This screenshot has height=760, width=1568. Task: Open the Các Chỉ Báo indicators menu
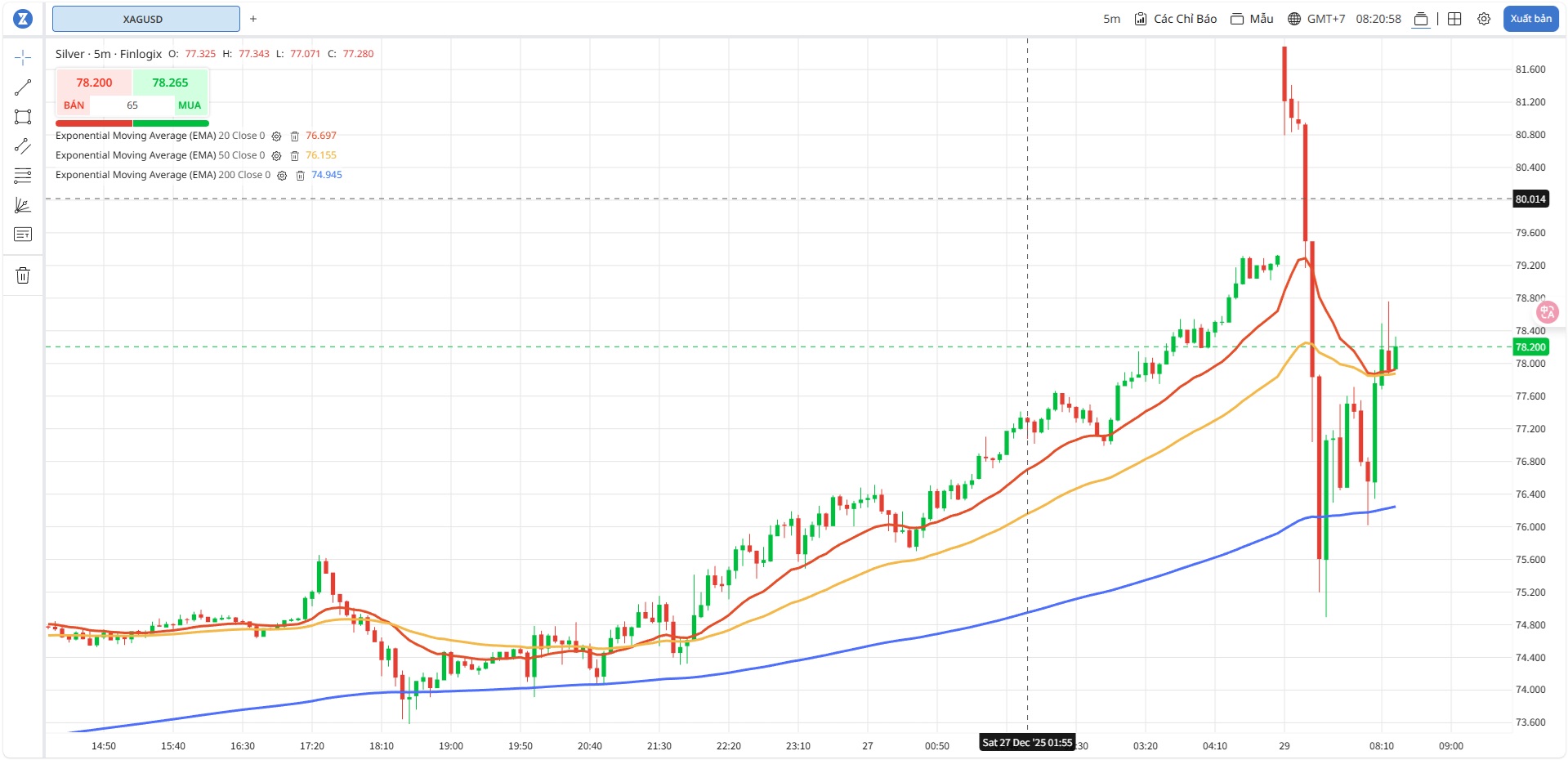pyautogui.click(x=1176, y=19)
